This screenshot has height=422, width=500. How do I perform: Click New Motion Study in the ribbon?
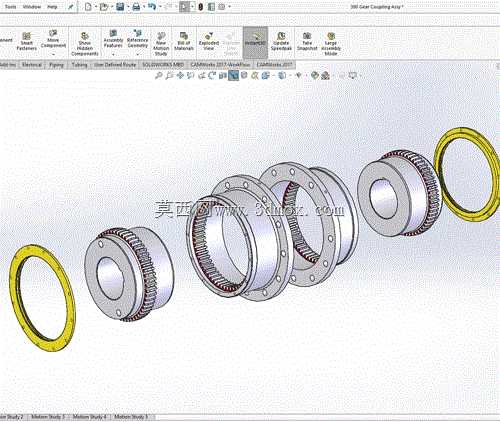[x=161, y=43]
